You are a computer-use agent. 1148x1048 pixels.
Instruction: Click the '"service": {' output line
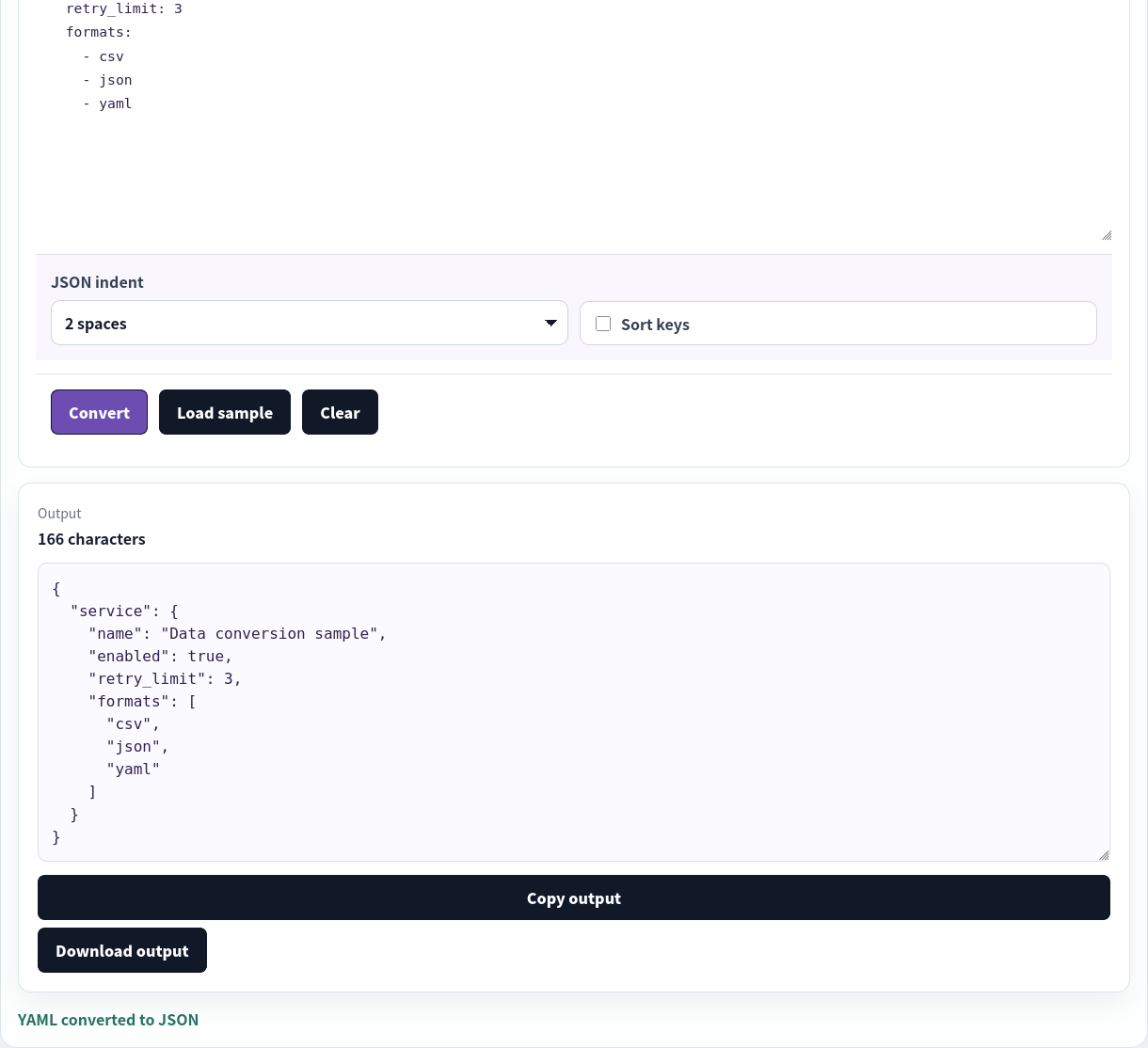124,611
